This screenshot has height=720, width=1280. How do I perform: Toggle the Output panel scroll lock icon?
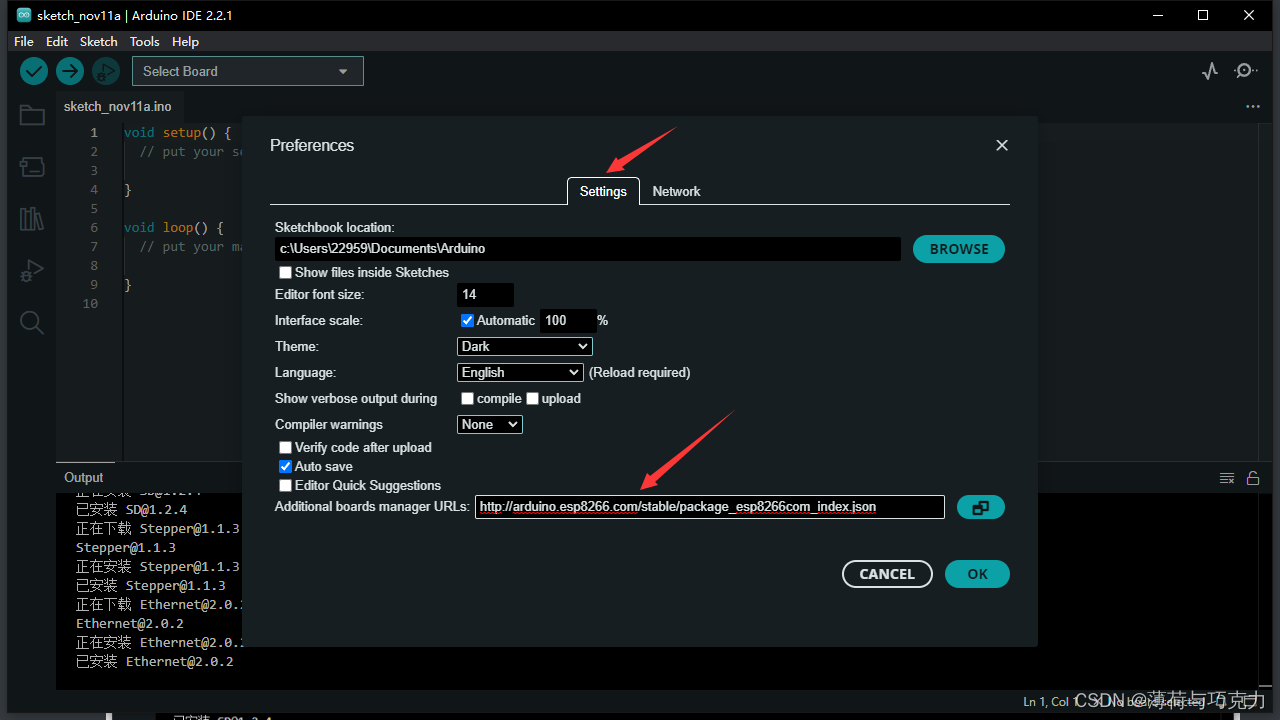(x=1252, y=478)
